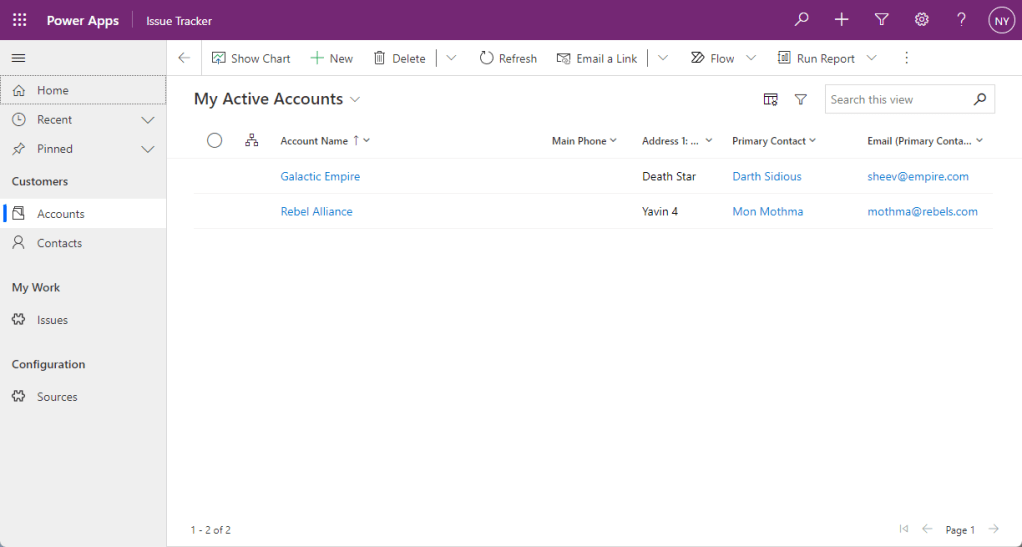Open the Galactic Empire account link

point(320,176)
